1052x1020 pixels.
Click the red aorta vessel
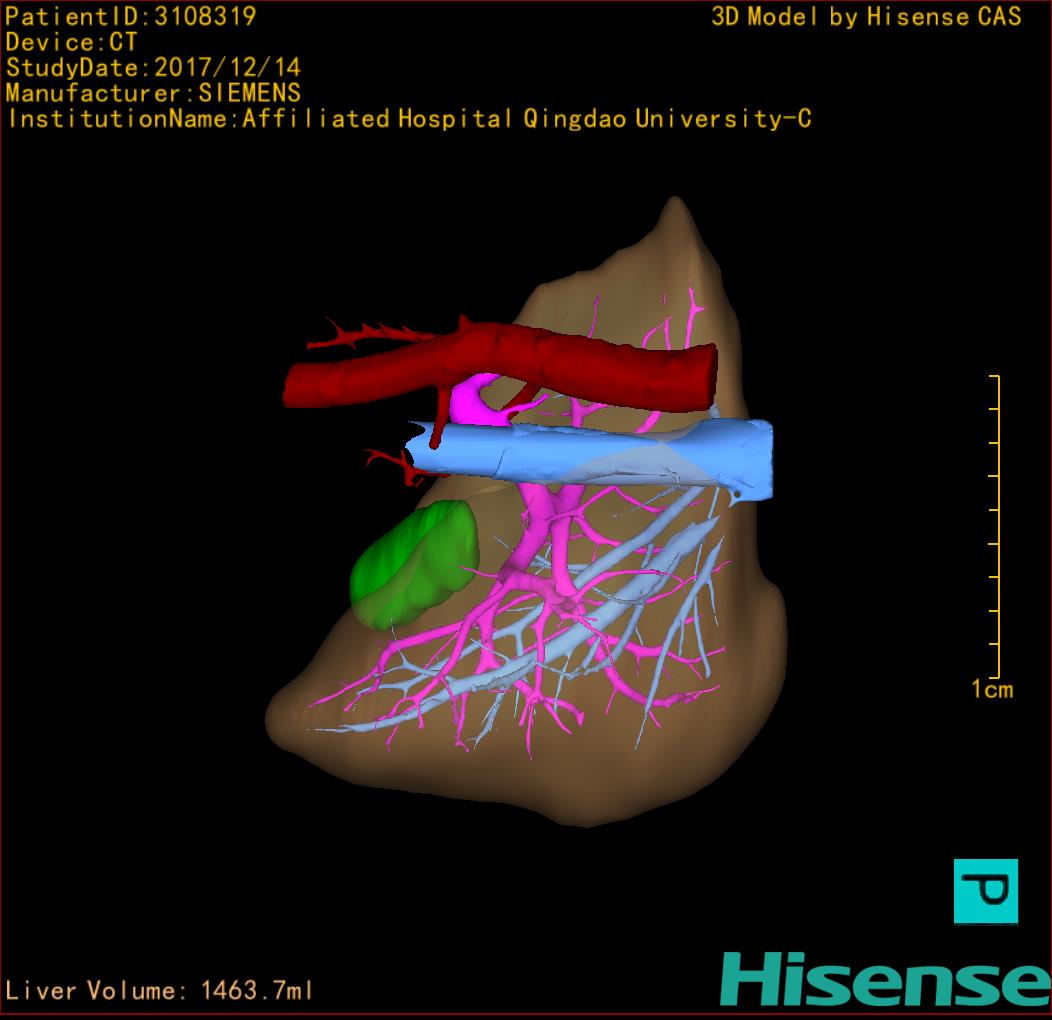[x=500, y=368]
